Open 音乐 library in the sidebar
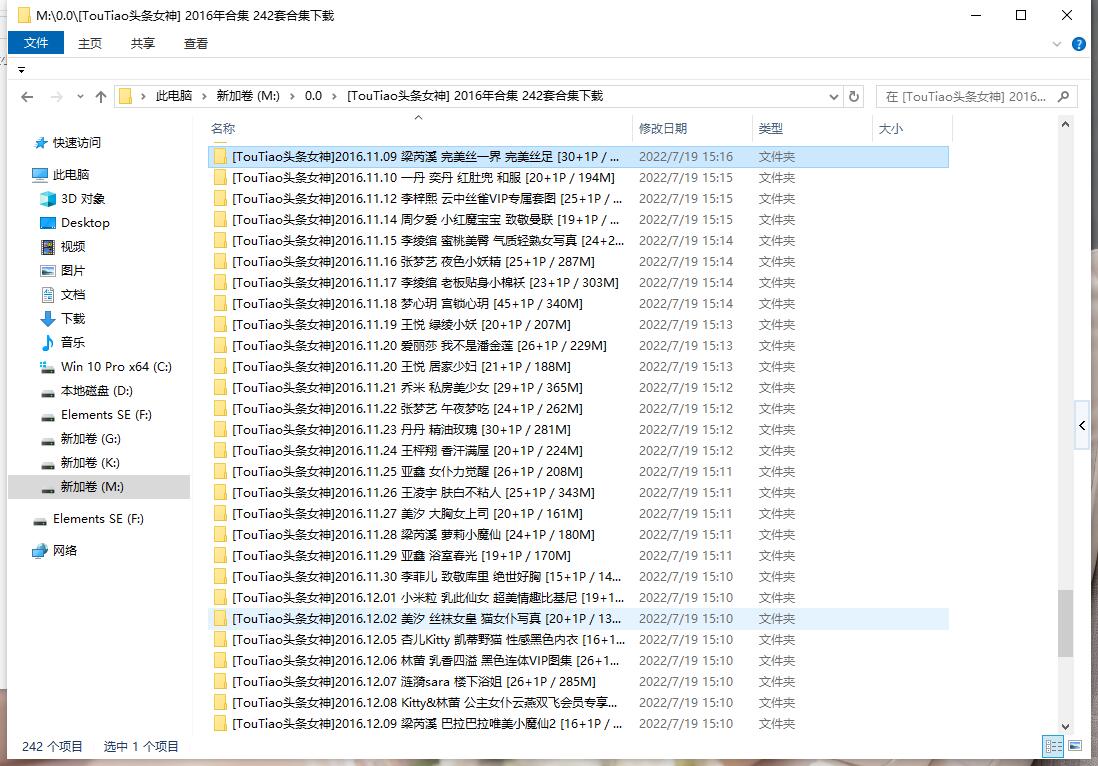This screenshot has width=1098, height=766. pyautogui.click(x=73, y=343)
